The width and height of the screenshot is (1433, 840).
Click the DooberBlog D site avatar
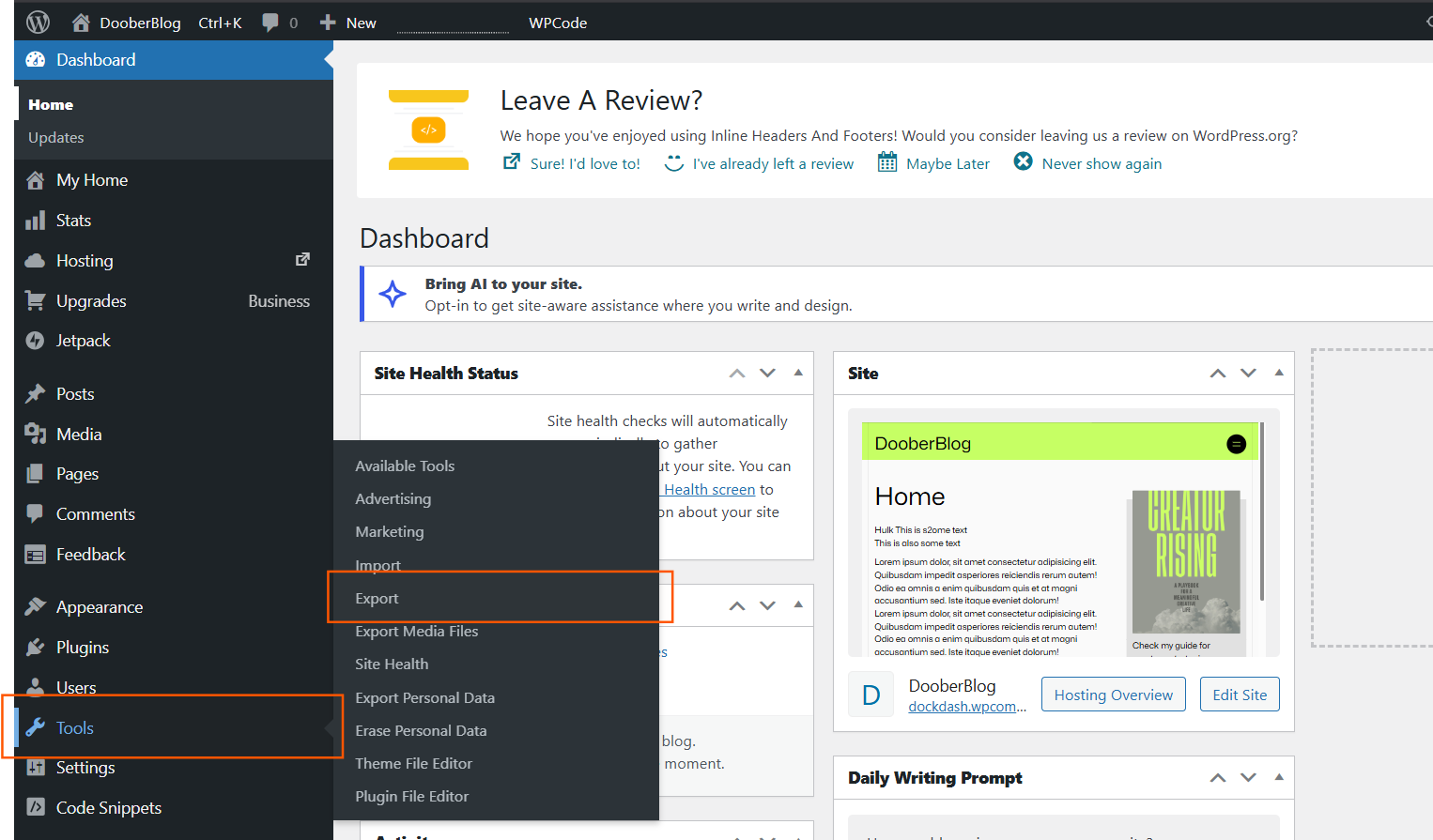tap(871, 695)
